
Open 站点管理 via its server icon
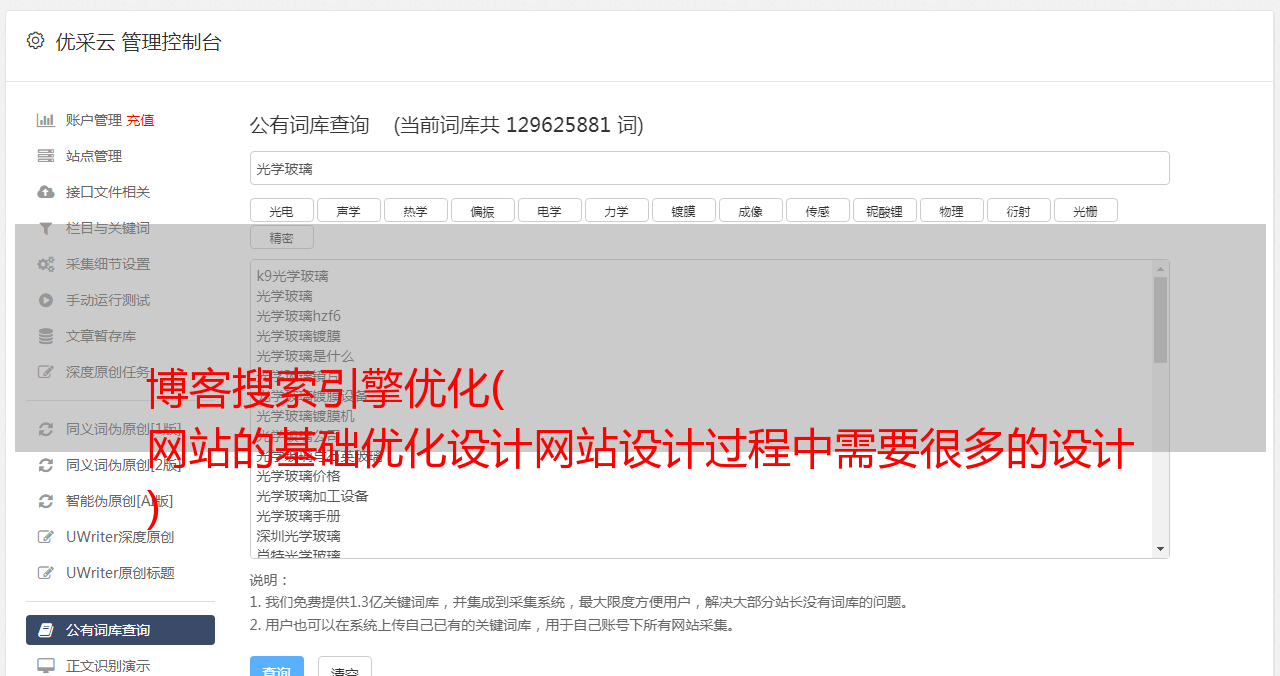point(46,156)
